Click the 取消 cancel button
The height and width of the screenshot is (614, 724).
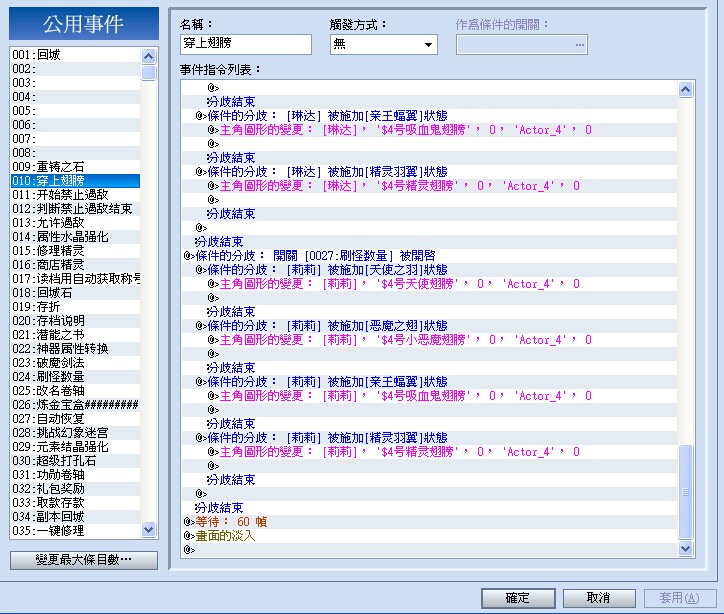[x=599, y=598]
